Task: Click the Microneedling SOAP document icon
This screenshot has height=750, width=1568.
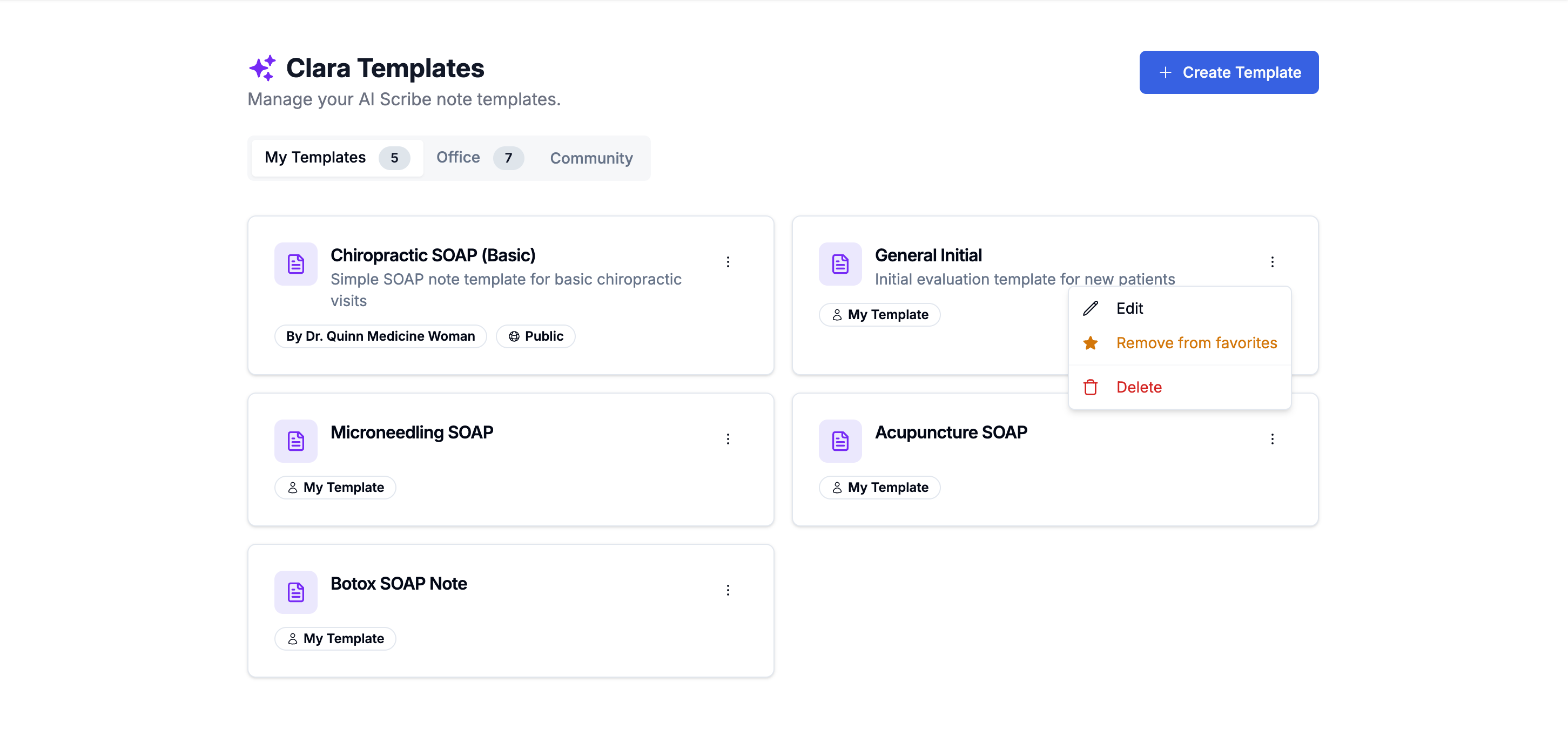Action: click(x=296, y=441)
